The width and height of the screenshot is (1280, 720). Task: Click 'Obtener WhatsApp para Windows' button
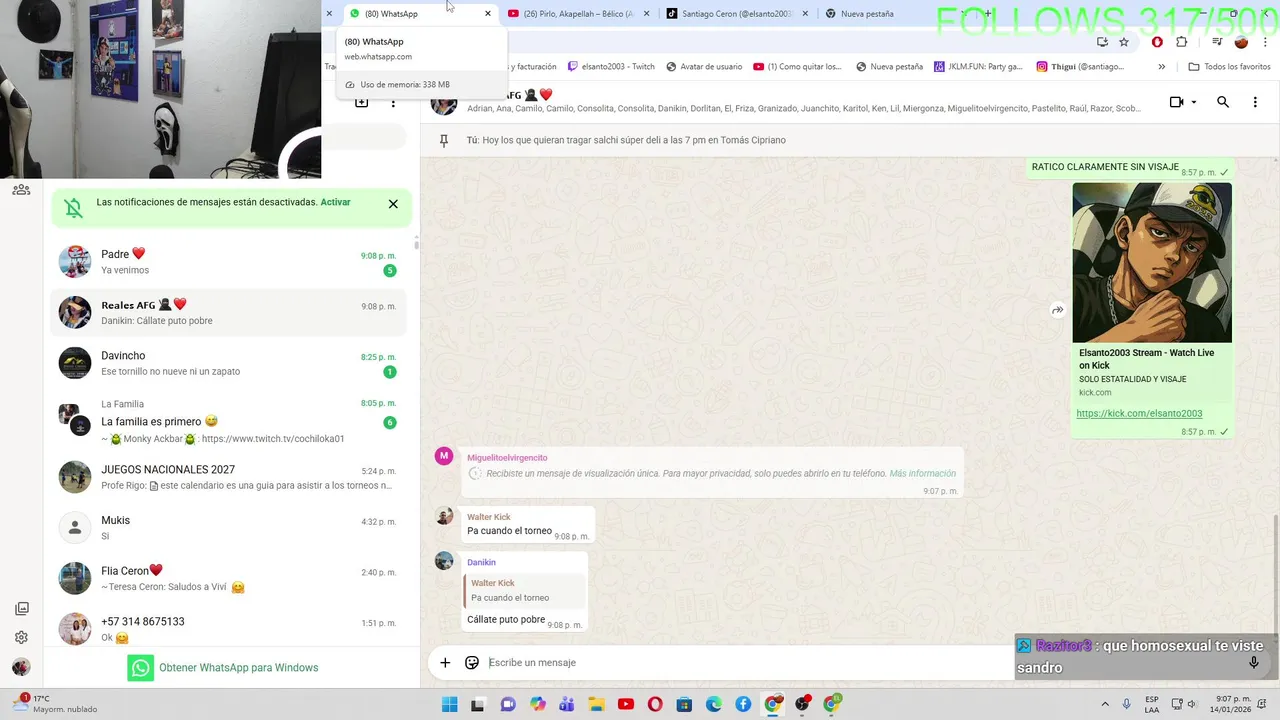[x=223, y=668]
